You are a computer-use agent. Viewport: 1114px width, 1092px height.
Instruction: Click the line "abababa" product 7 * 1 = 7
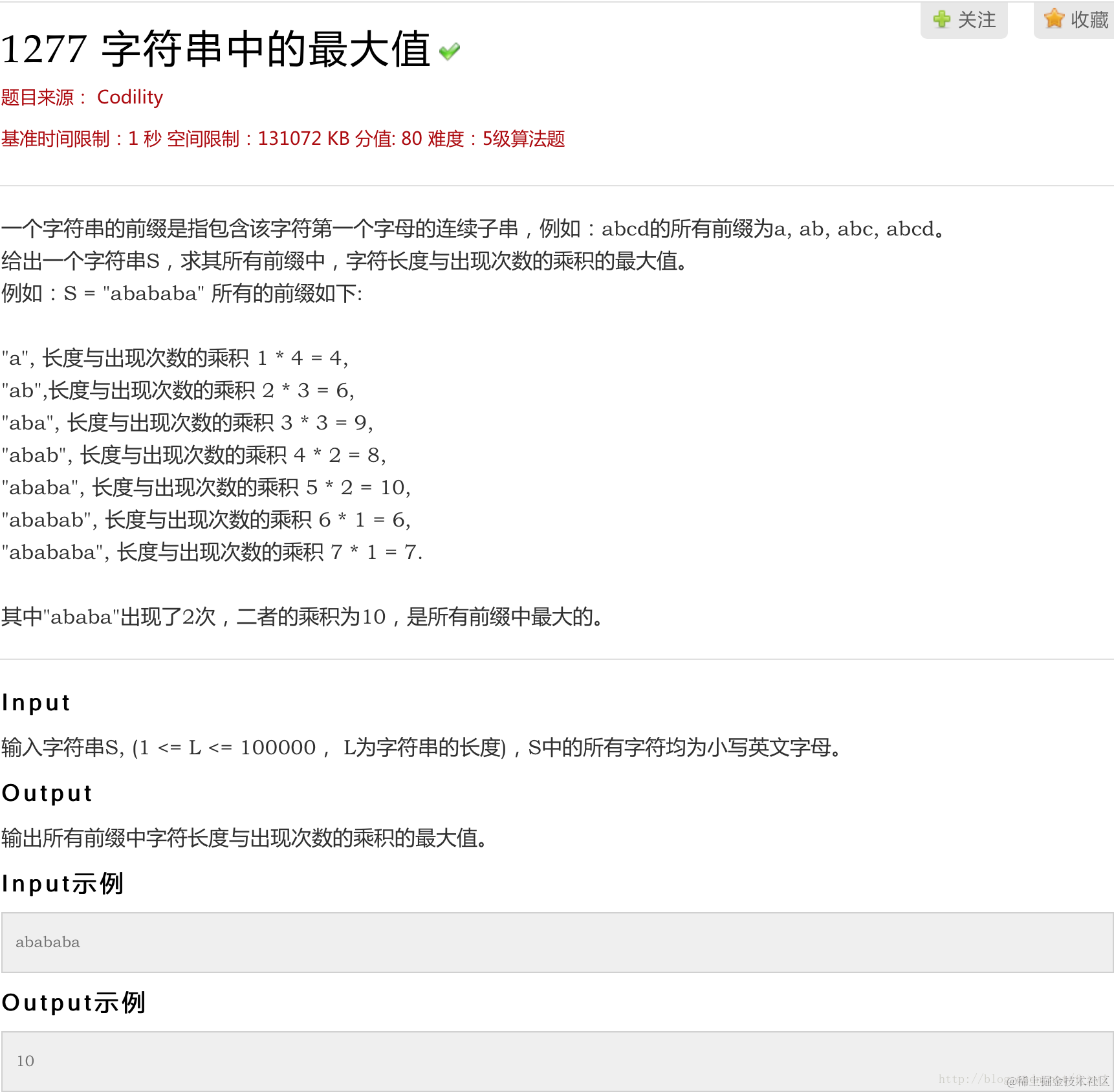click(x=212, y=552)
